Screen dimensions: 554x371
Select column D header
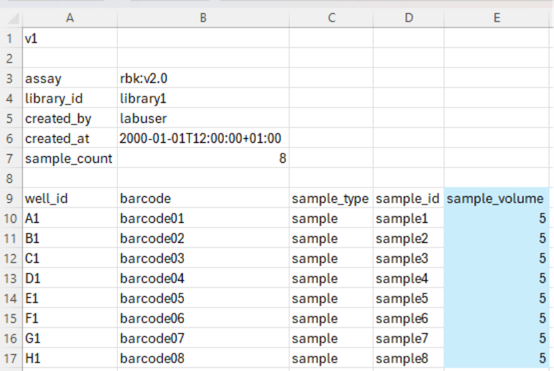pos(408,18)
